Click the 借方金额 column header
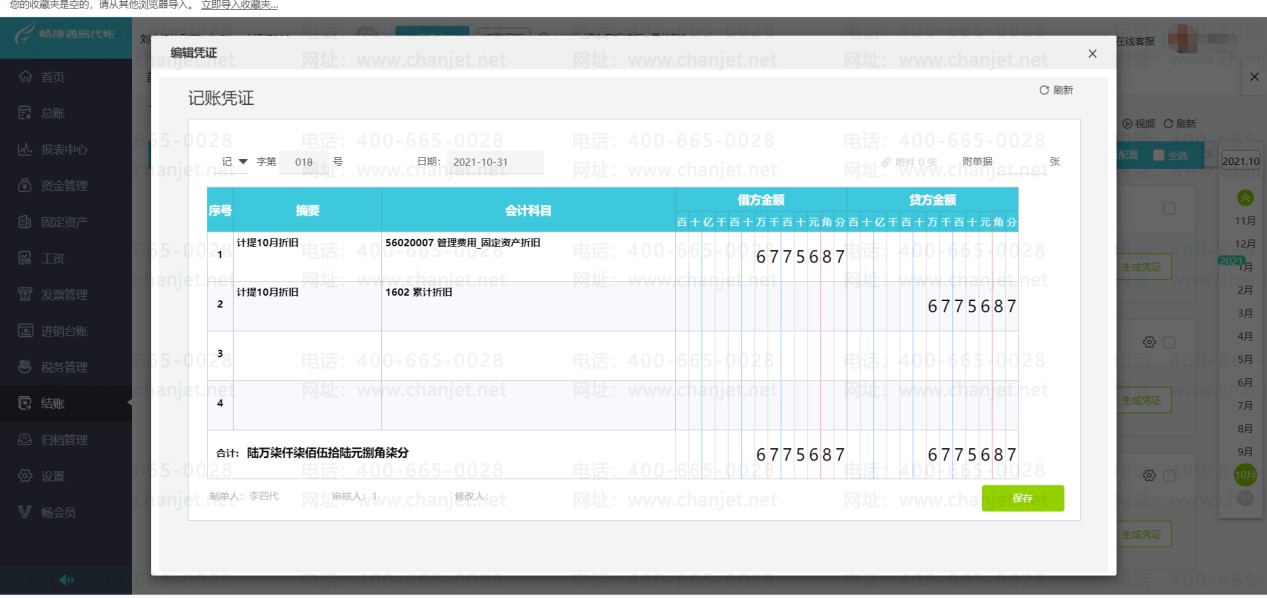This screenshot has width=1267, height=598. click(761, 200)
